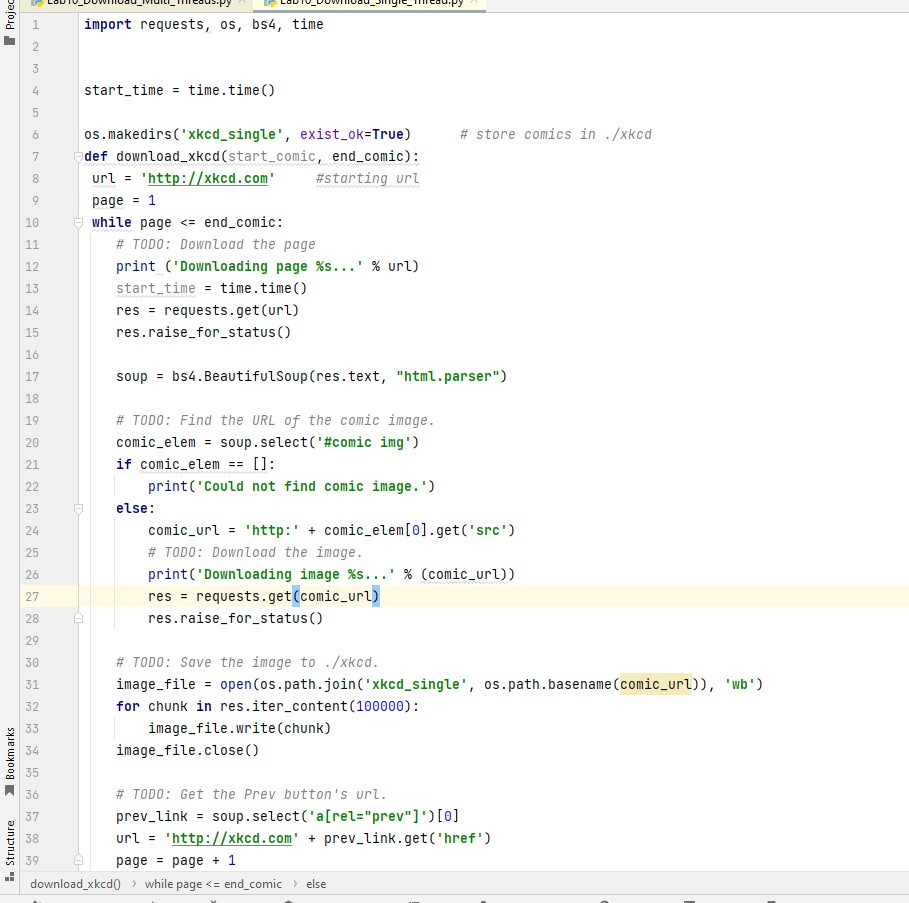The height and width of the screenshot is (903, 909).
Task: Click the 'href' string on line 38
Action: coord(460,838)
